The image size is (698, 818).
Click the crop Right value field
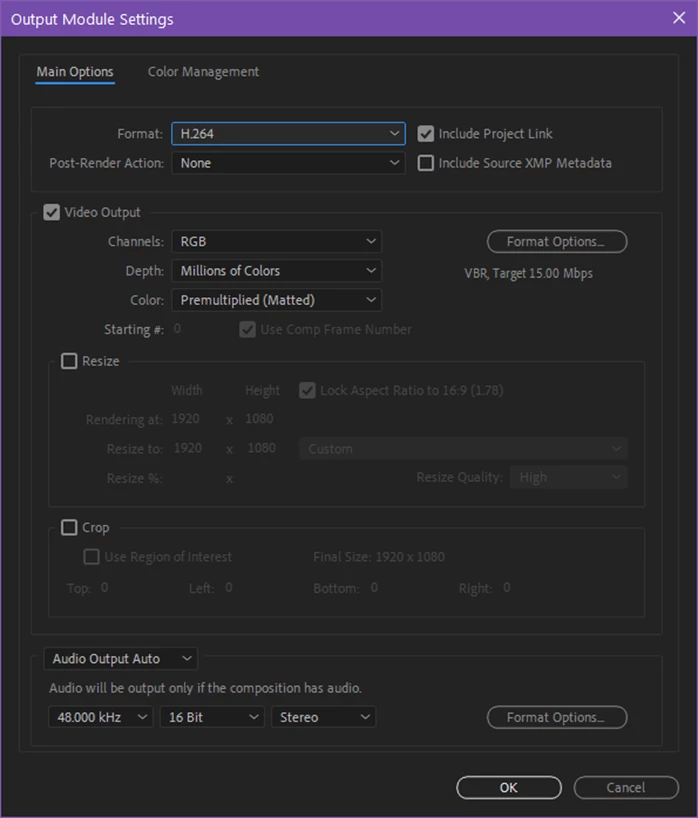(507, 588)
